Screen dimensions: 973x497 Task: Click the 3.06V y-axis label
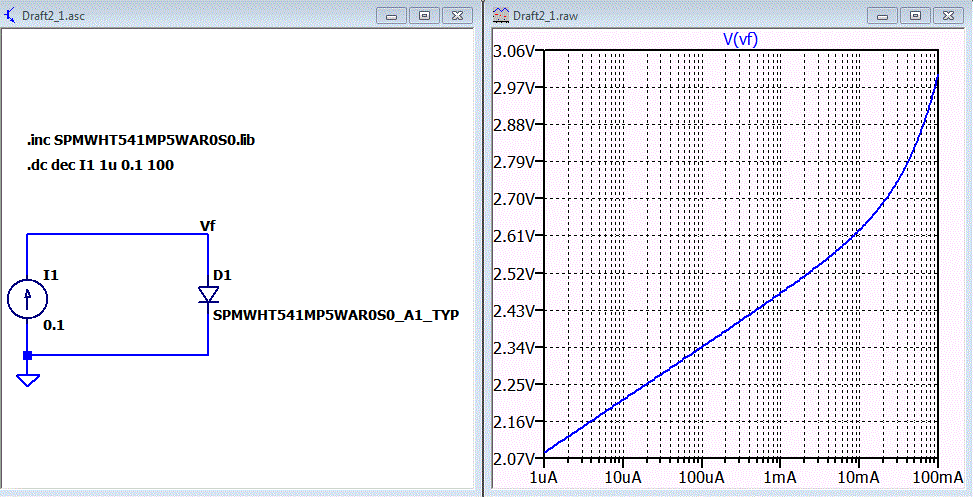click(x=512, y=51)
